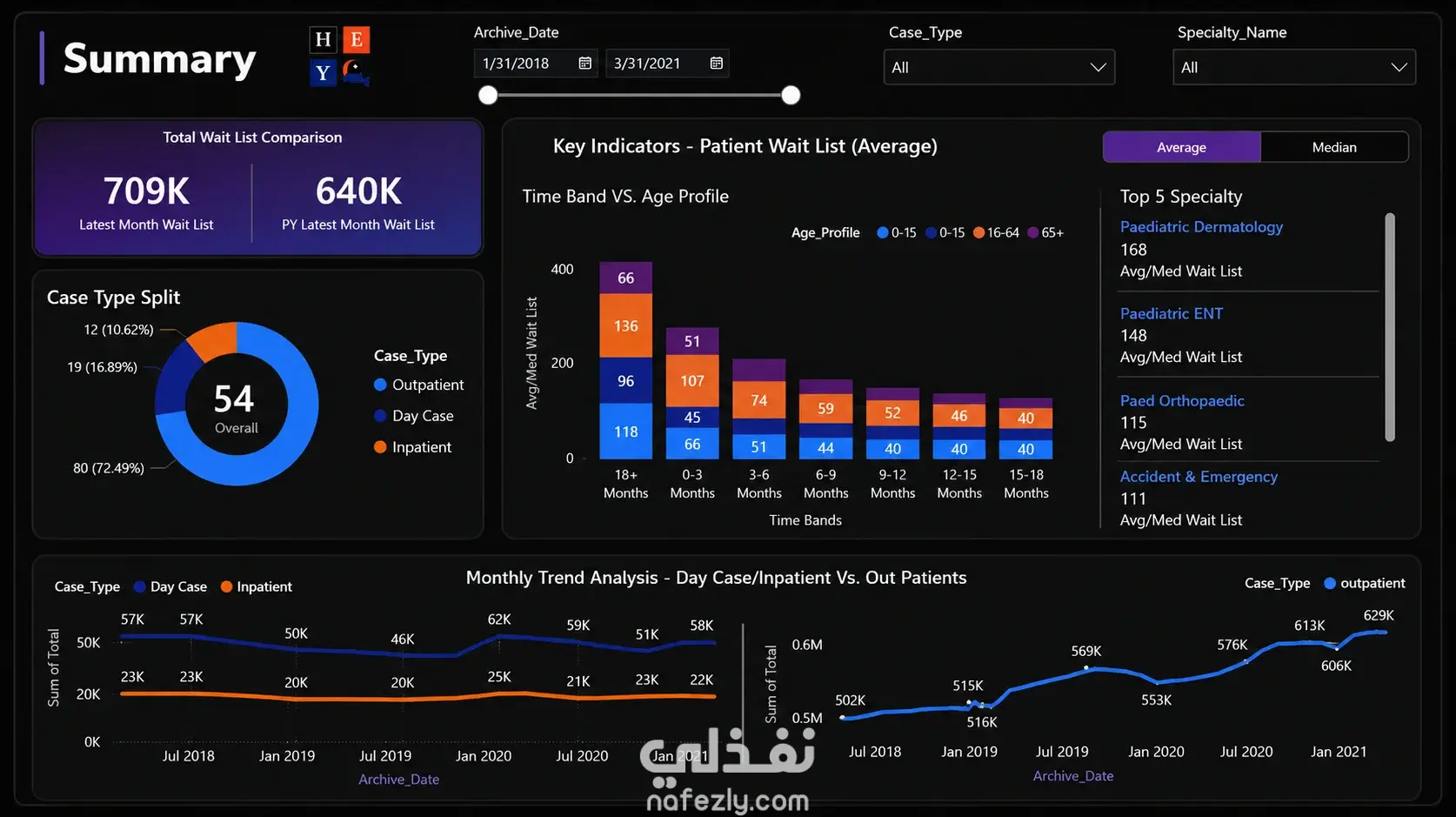Switch to the Median view
1456x817 pixels.
click(x=1334, y=147)
